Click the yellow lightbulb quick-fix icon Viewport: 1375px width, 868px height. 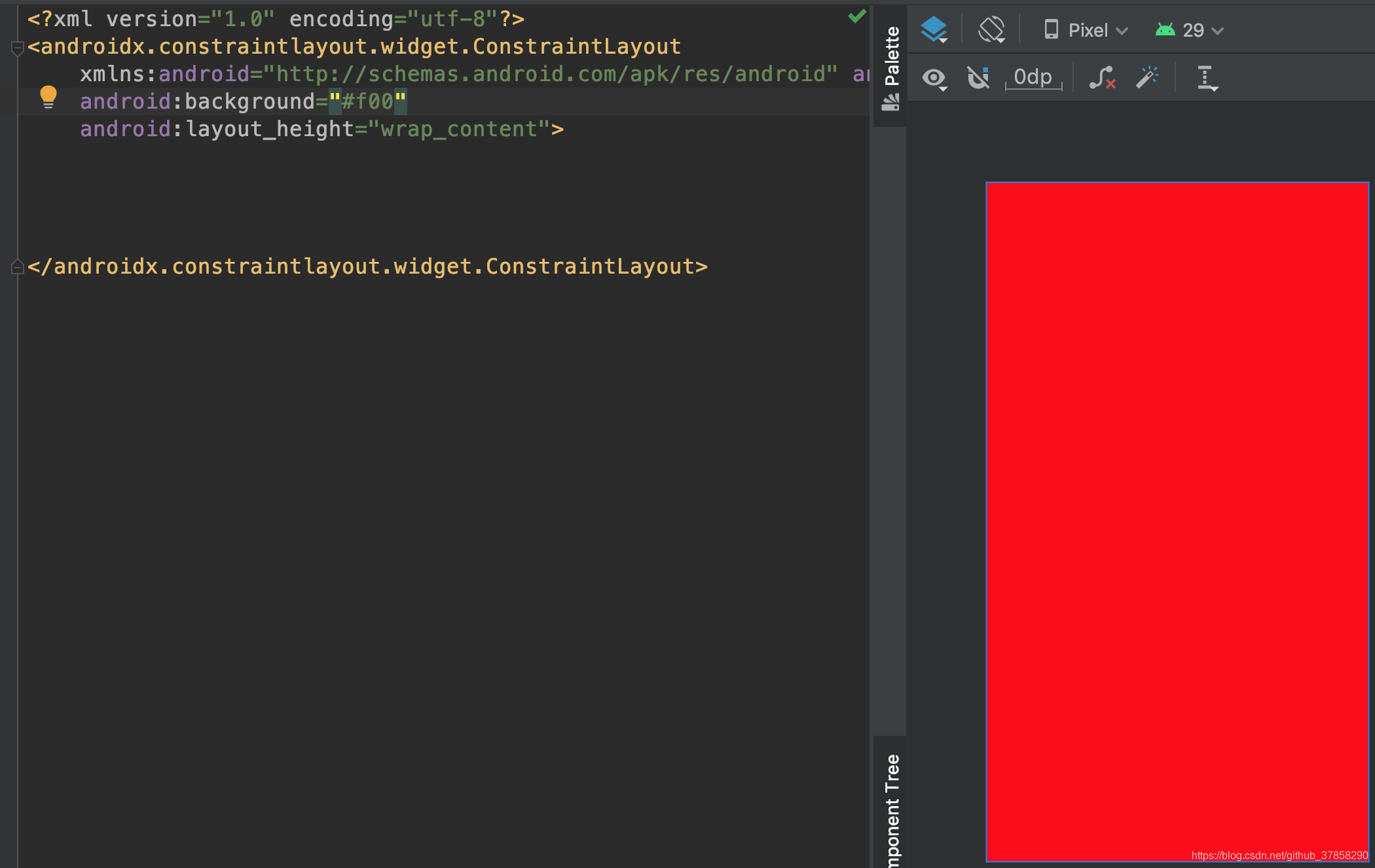tap(48, 97)
